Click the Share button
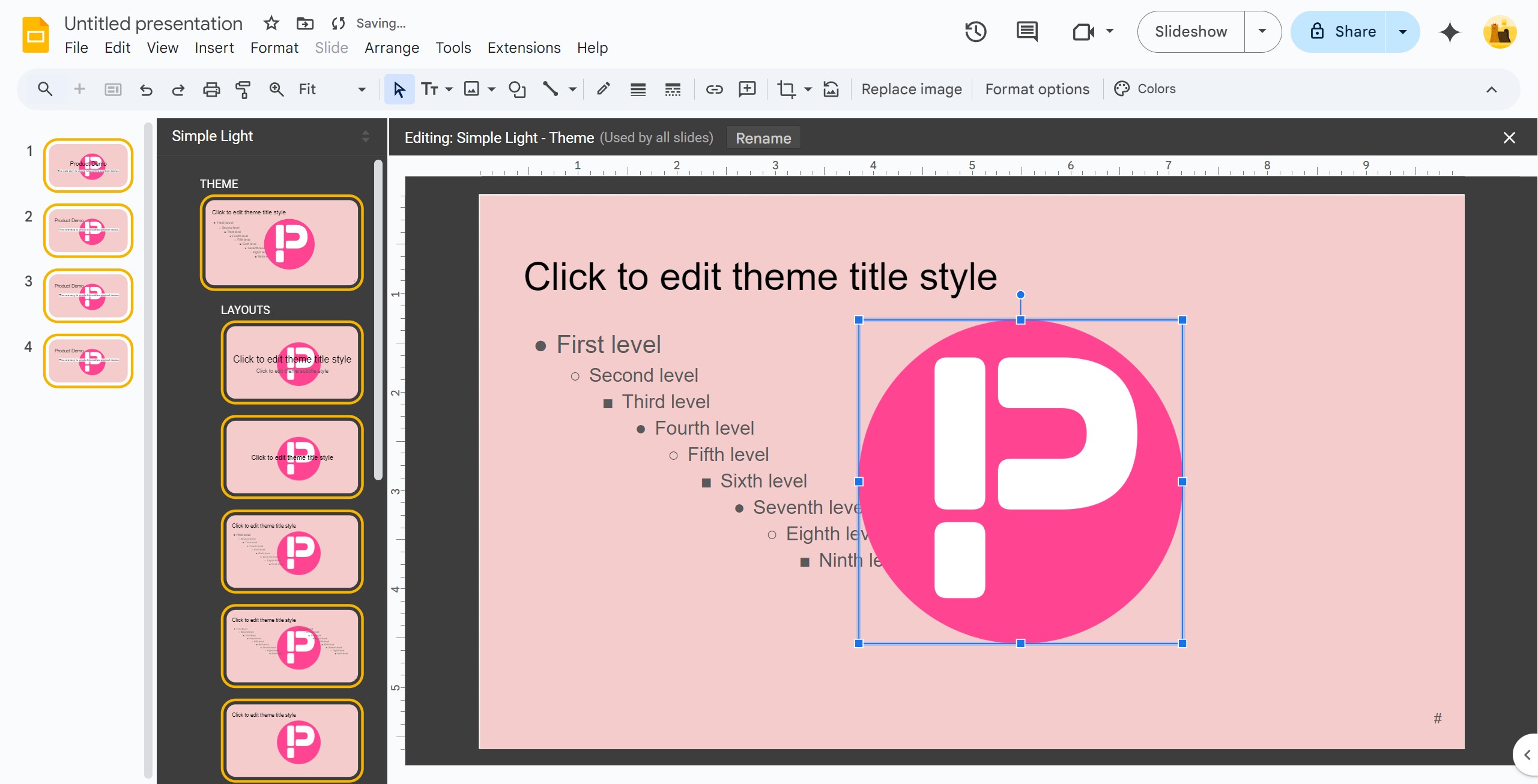Image resolution: width=1538 pixels, height=784 pixels. 1339,32
